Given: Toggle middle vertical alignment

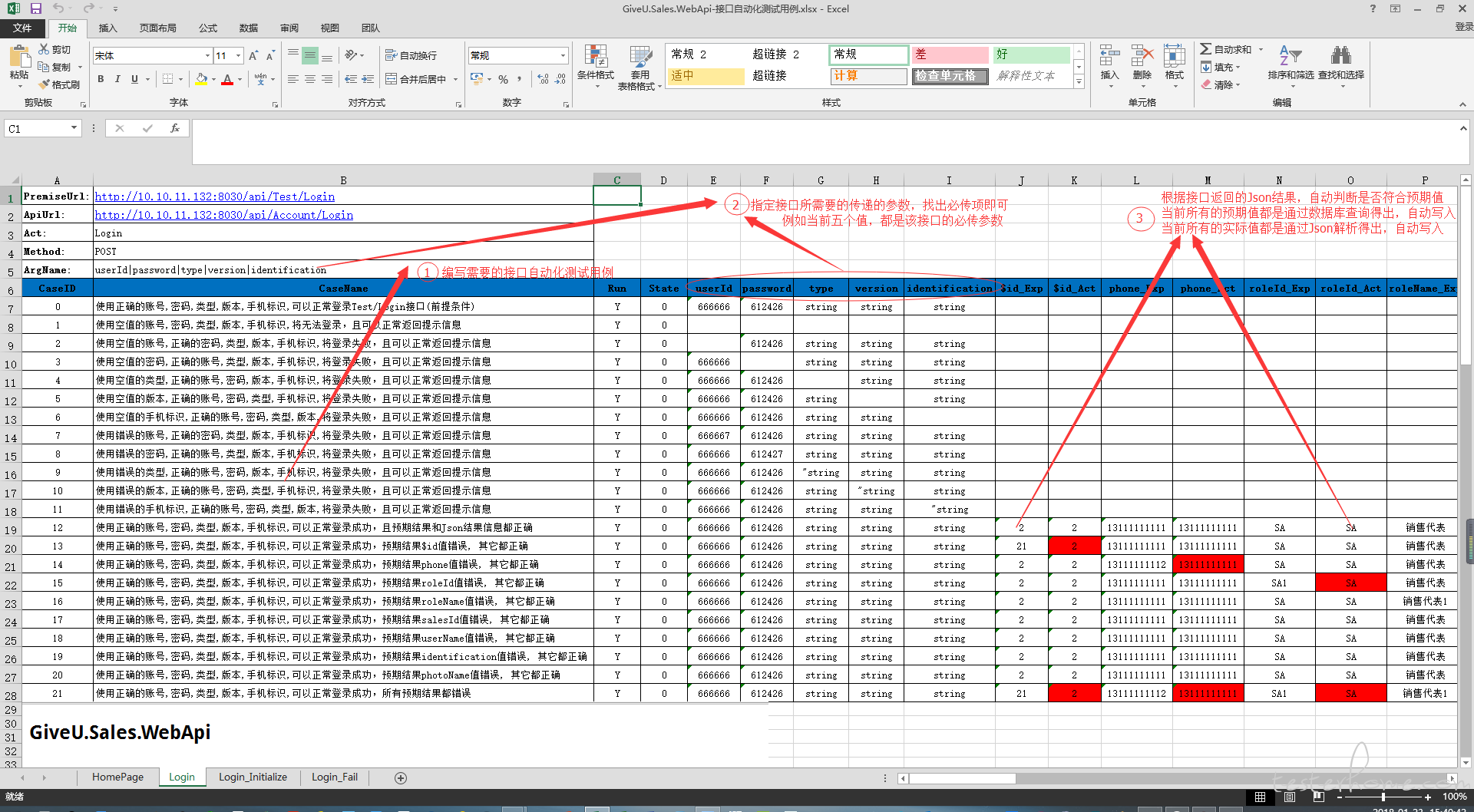Looking at the screenshot, I should tap(310, 55).
